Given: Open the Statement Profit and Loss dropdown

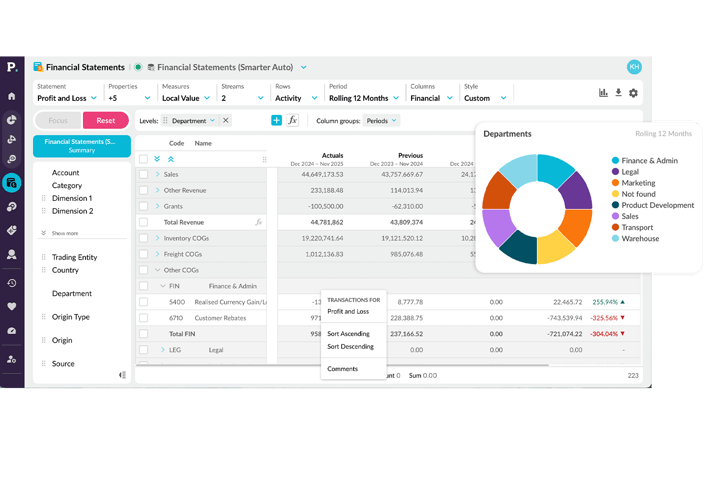Looking at the screenshot, I should [67, 98].
